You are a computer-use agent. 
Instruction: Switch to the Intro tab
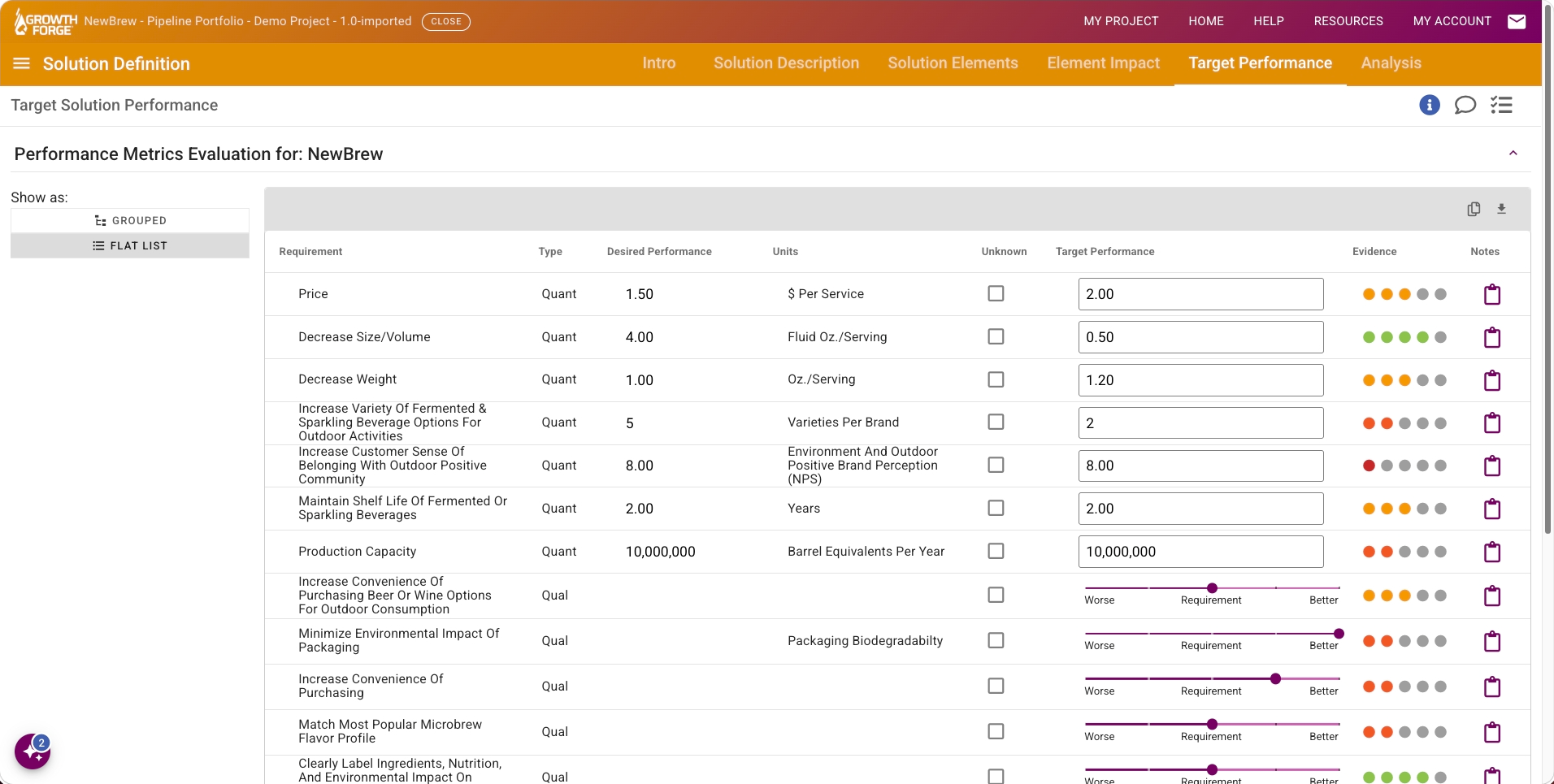pyautogui.click(x=659, y=63)
